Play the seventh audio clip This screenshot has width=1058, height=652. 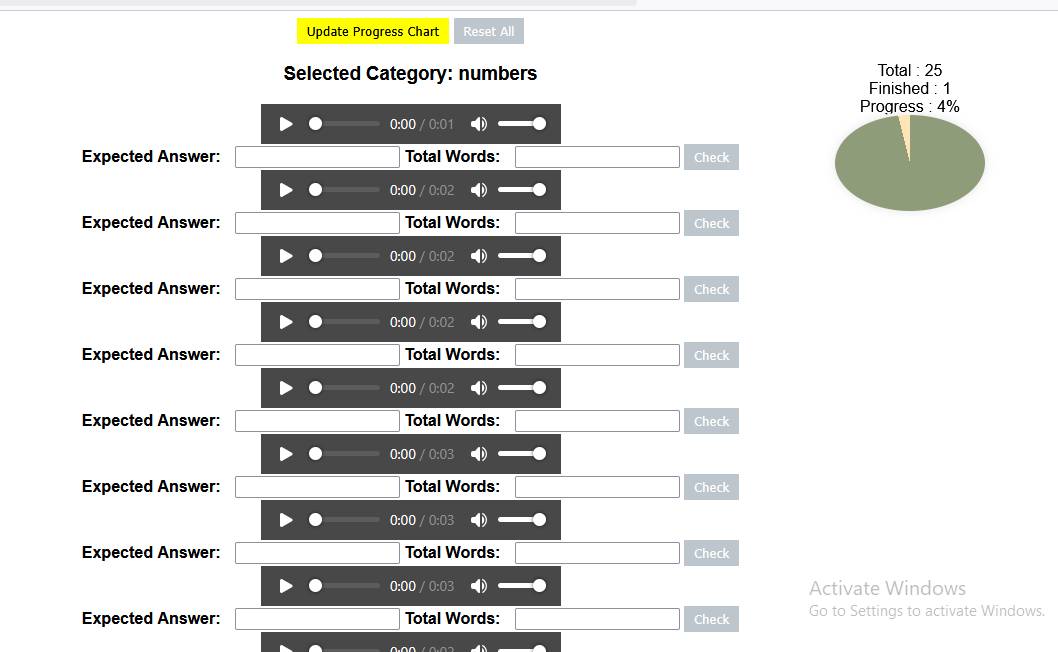[286, 520]
